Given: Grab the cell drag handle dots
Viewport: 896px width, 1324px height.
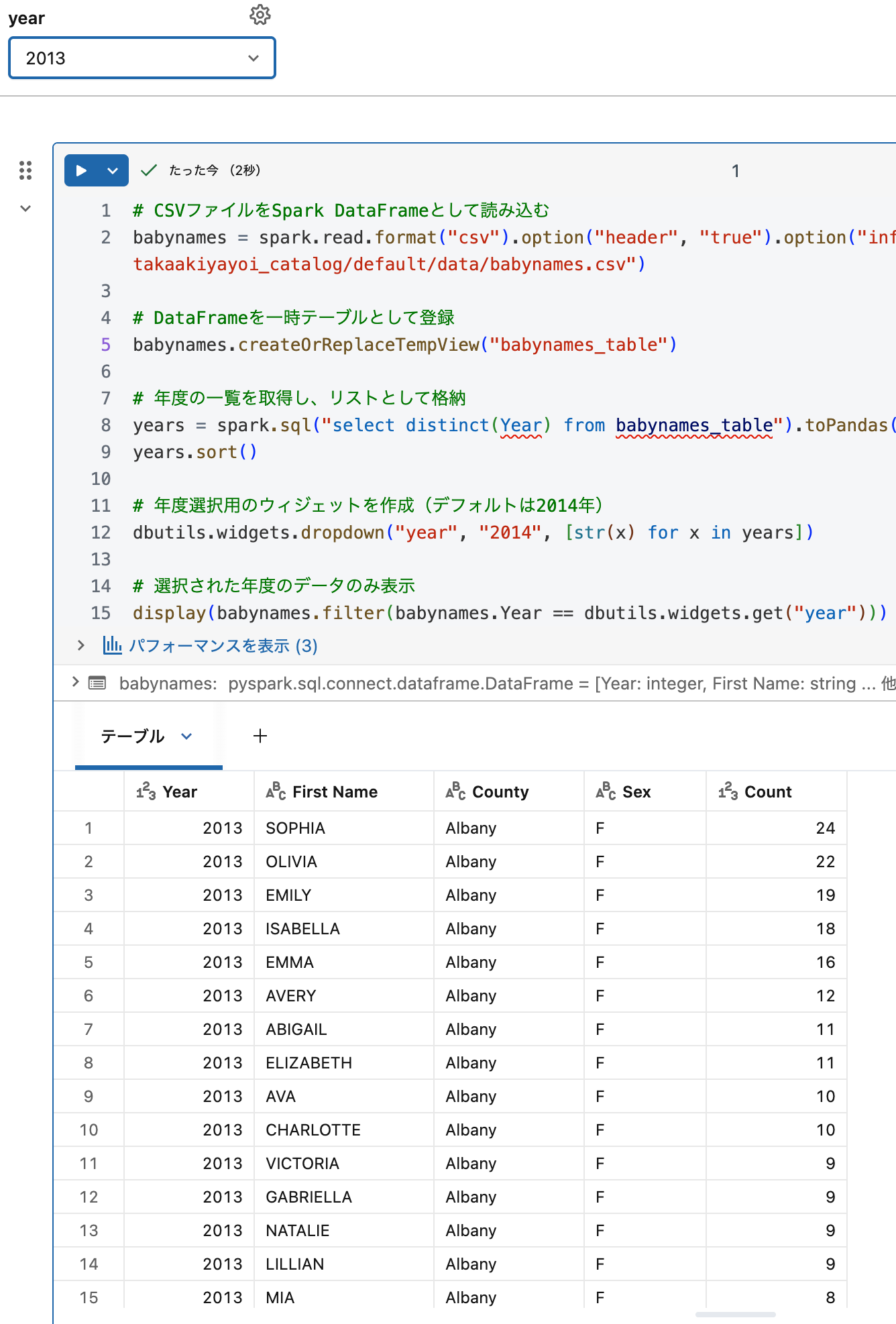Looking at the screenshot, I should click(25, 170).
